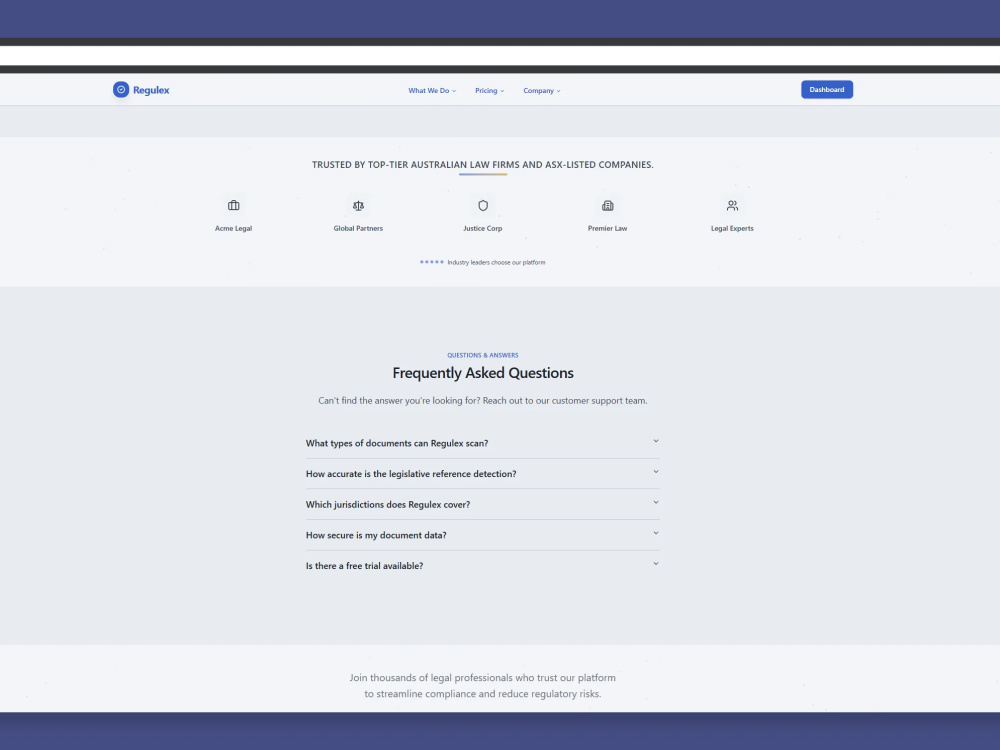Click the chevron beside the legislative accuracy question
This screenshot has height=750, width=1000.
point(656,472)
